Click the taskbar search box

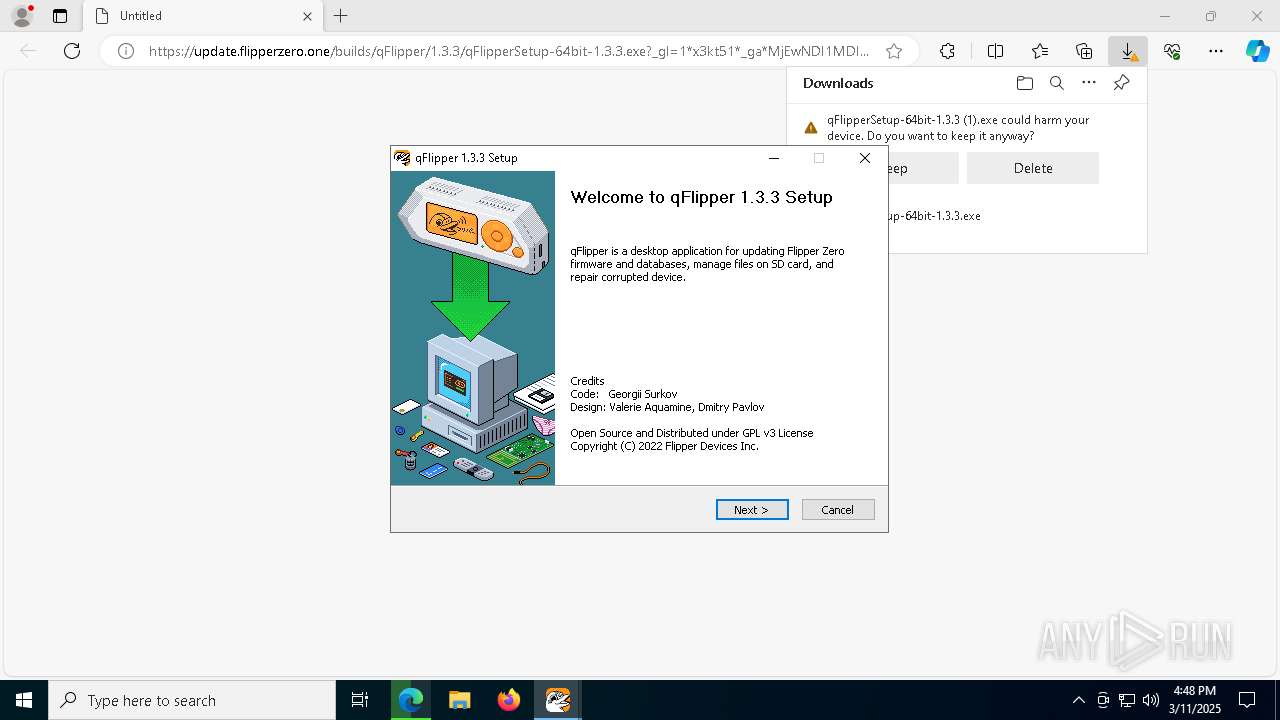tap(192, 700)
